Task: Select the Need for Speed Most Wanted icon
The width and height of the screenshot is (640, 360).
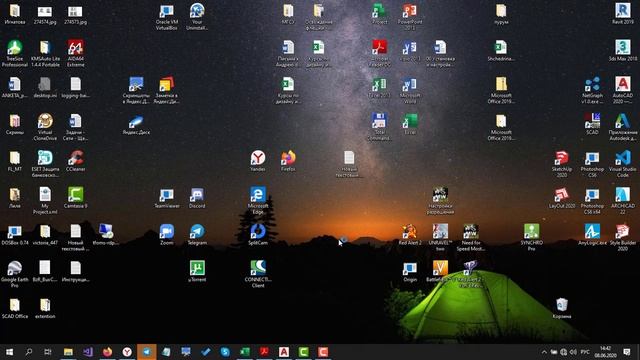Action: pos(471,237)
